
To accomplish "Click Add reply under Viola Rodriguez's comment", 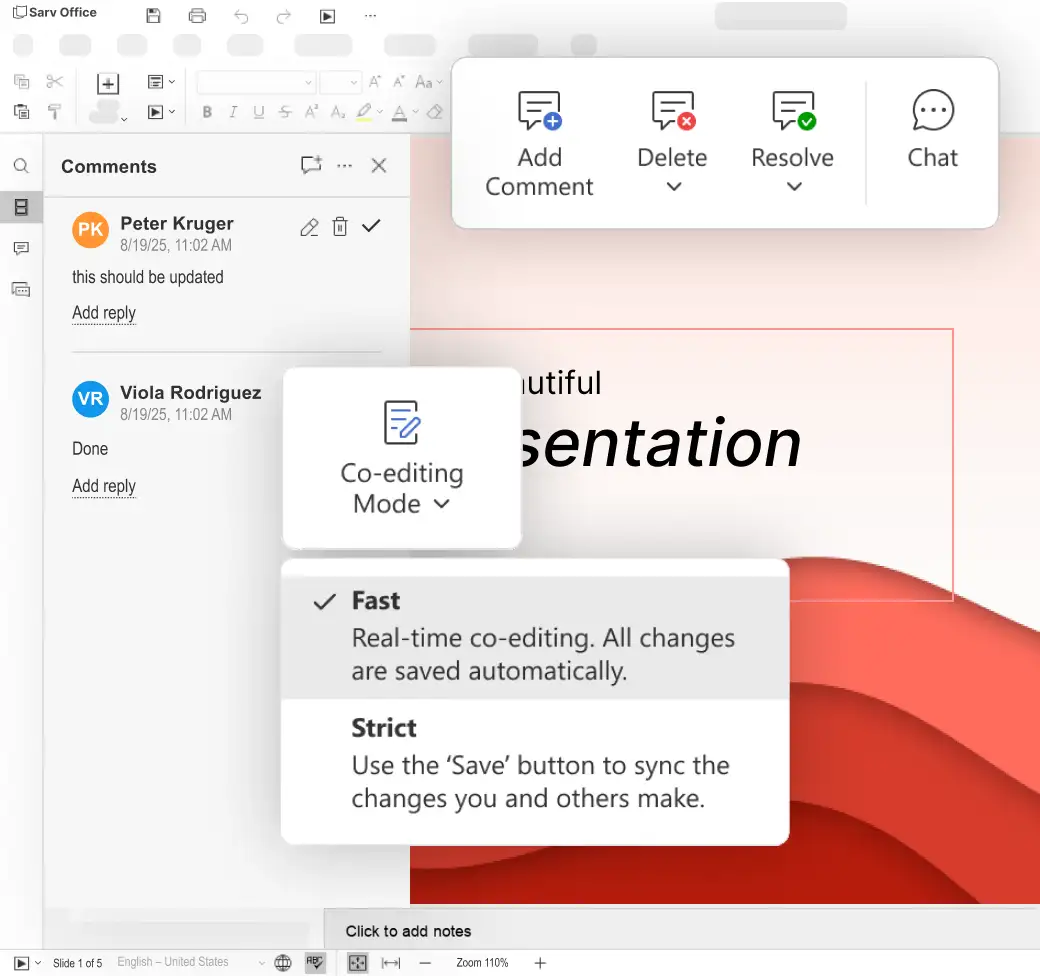I will point(104,486).
